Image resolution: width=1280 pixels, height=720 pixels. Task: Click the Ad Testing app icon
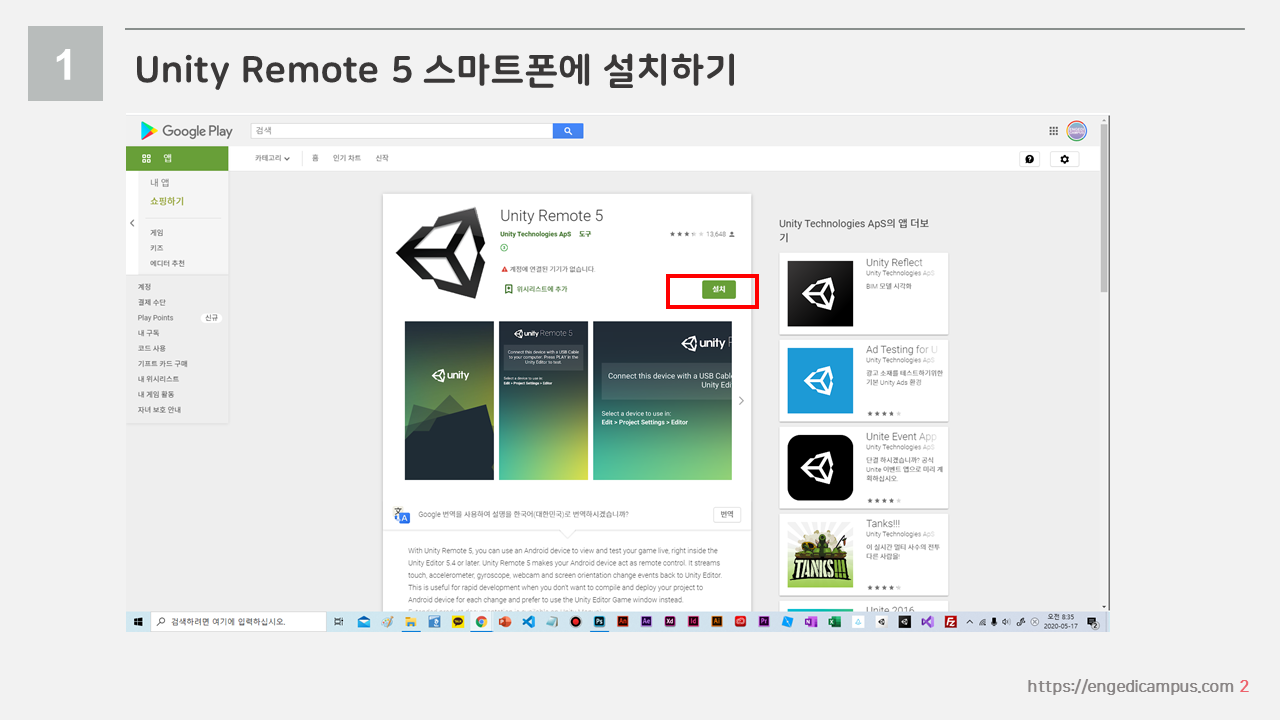click(x=820, y=380)
